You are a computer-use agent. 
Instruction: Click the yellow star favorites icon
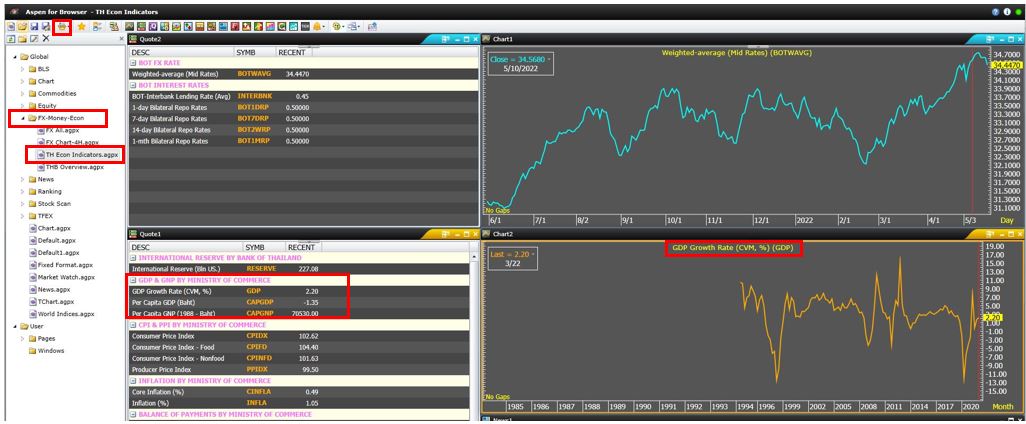(x=81, y=26)
